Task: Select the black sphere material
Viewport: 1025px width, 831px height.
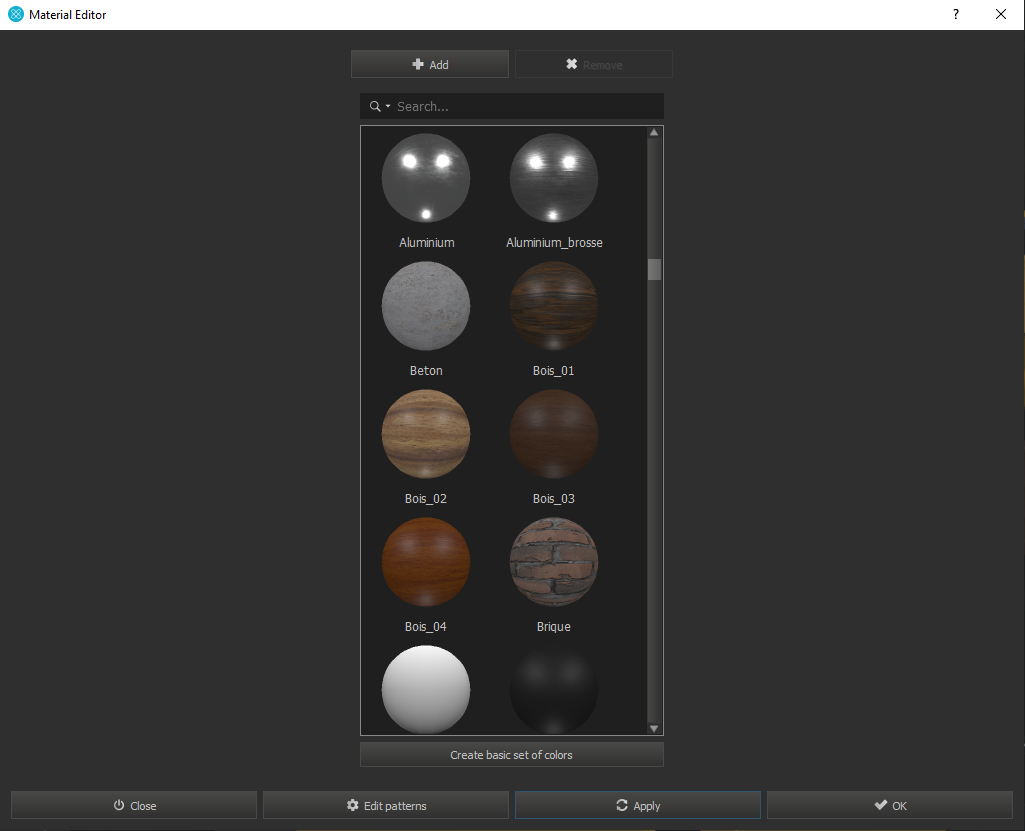Action: pos(554,690)
